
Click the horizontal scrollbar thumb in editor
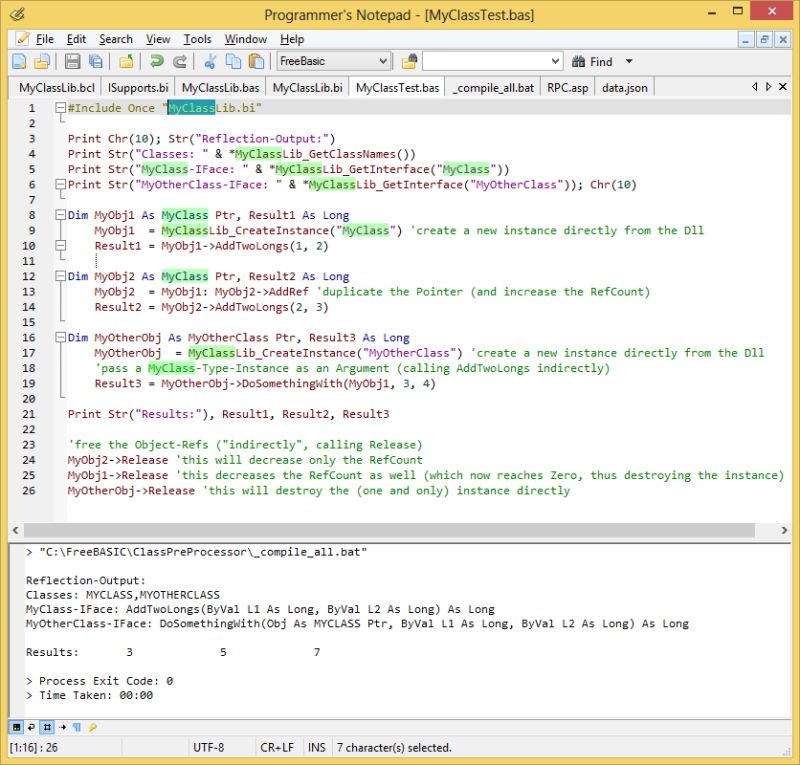point(389,530)
